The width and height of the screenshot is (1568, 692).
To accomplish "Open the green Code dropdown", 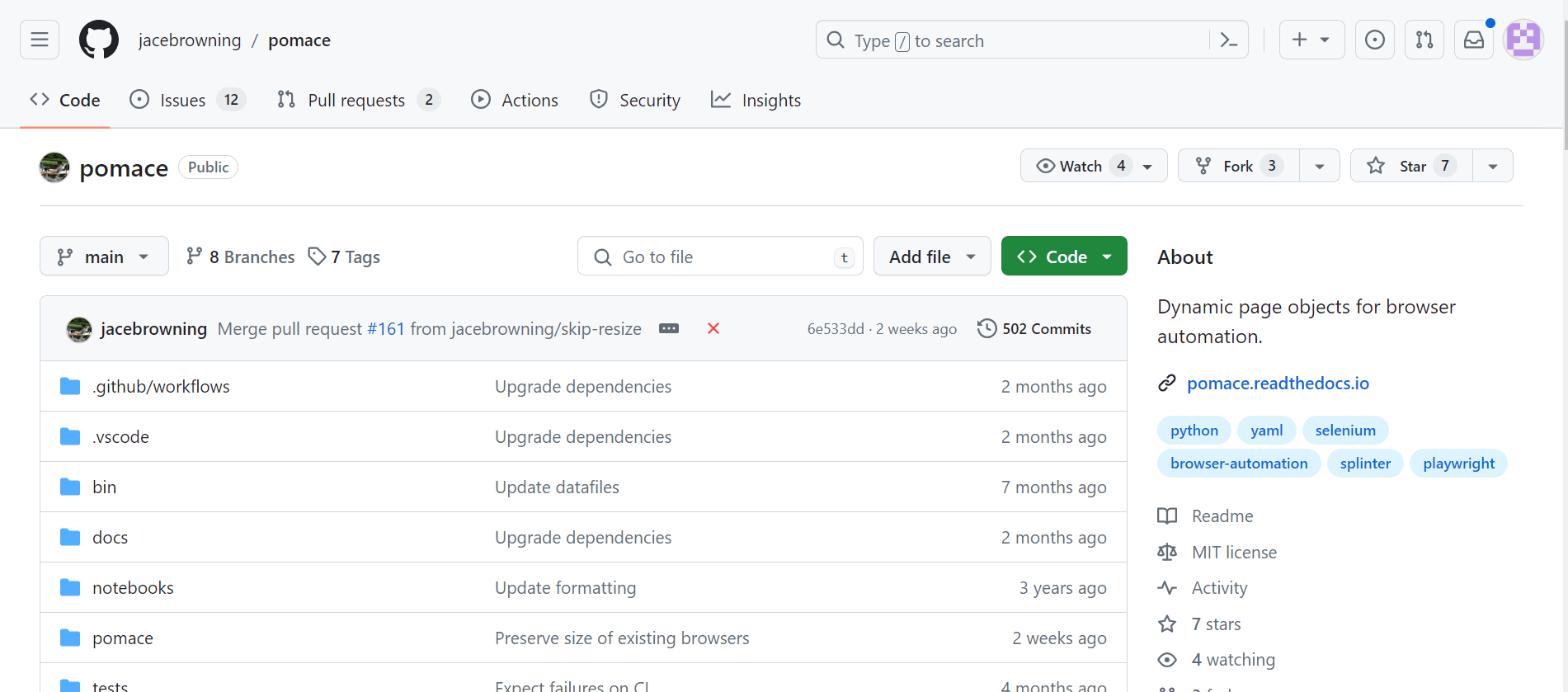I will 1064,257.
